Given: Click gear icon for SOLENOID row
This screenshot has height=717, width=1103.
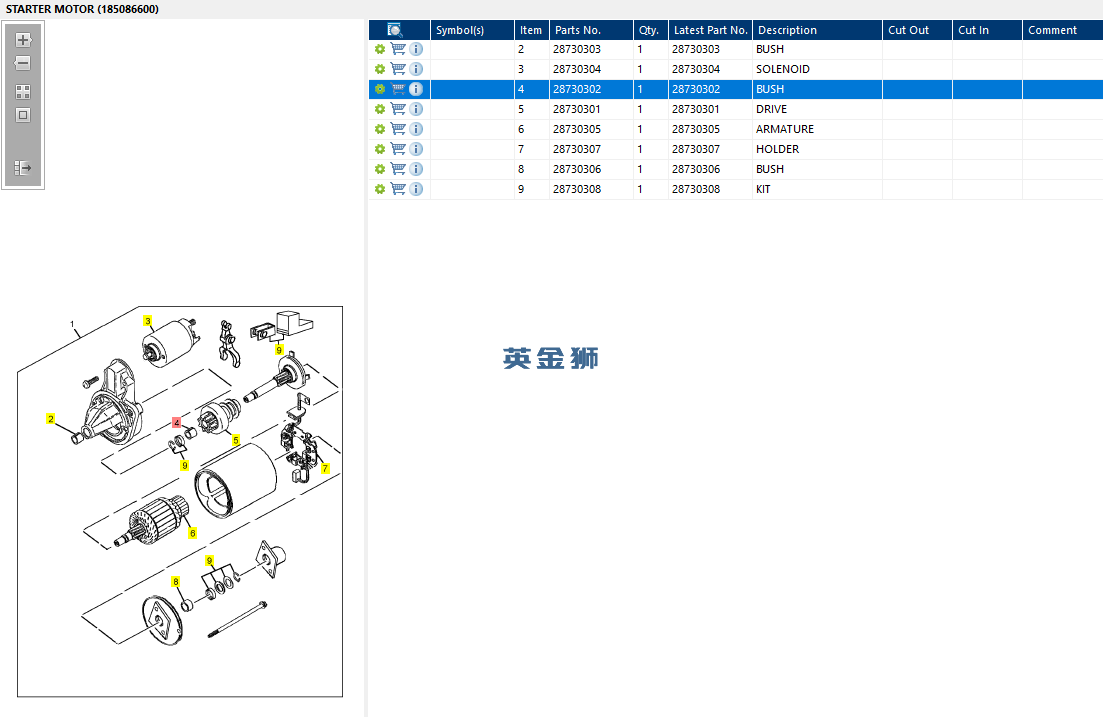Looking at the screenshot, I should 380,69.
